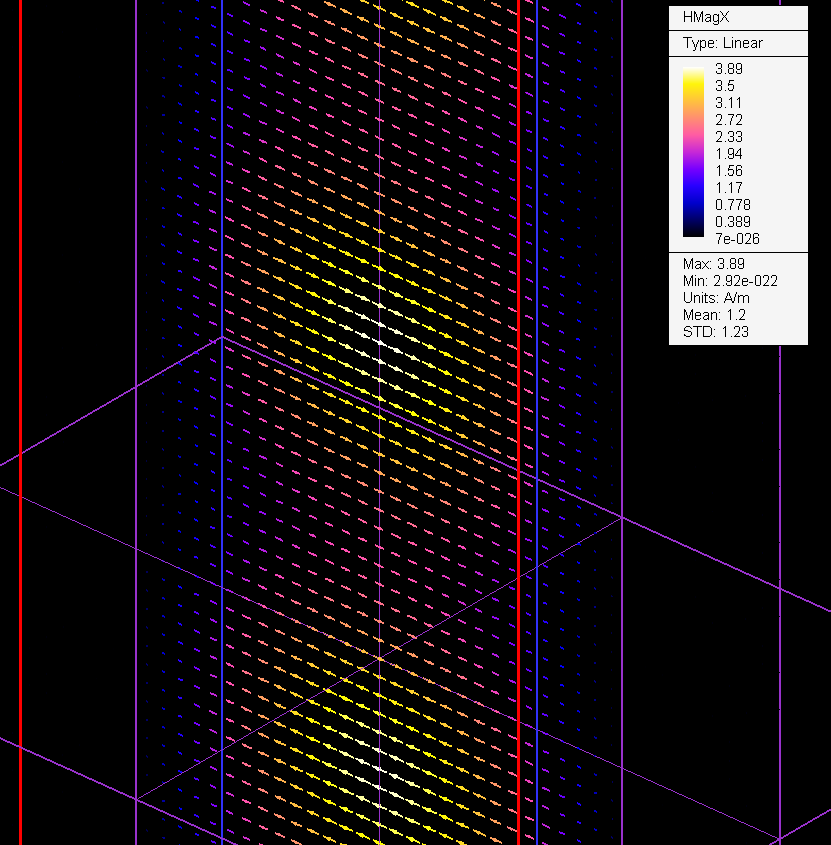Click the Type: Linear scale label

(722, 43)
